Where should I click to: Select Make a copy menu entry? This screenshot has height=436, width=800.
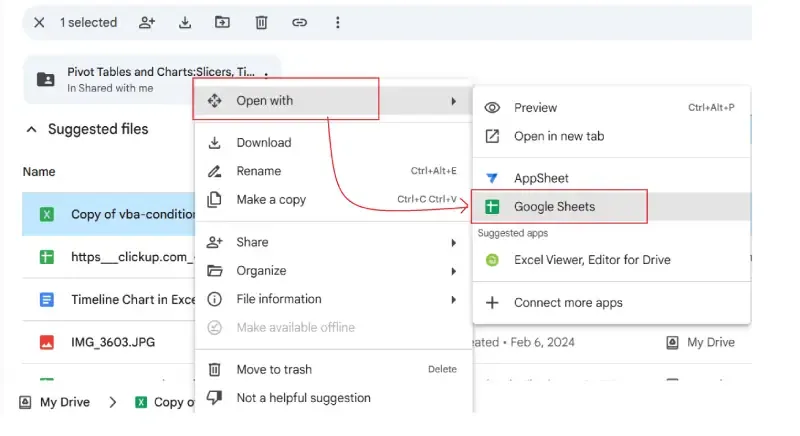click(271, 200)
